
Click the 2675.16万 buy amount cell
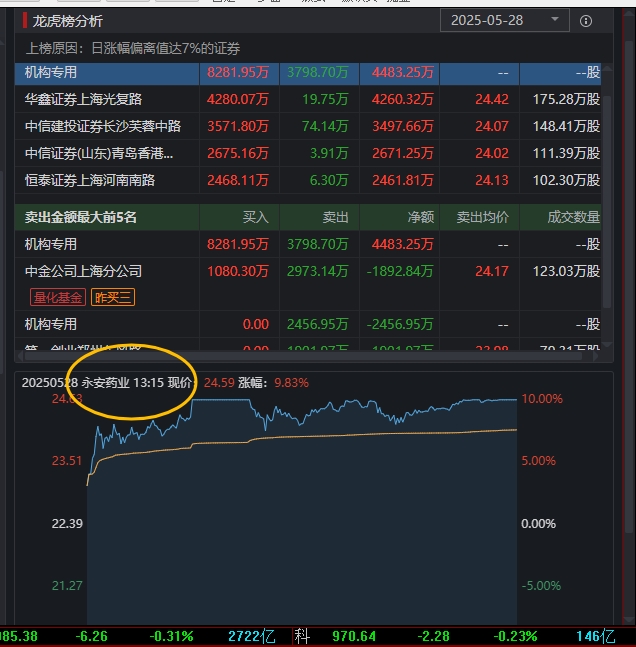(238, 153)
